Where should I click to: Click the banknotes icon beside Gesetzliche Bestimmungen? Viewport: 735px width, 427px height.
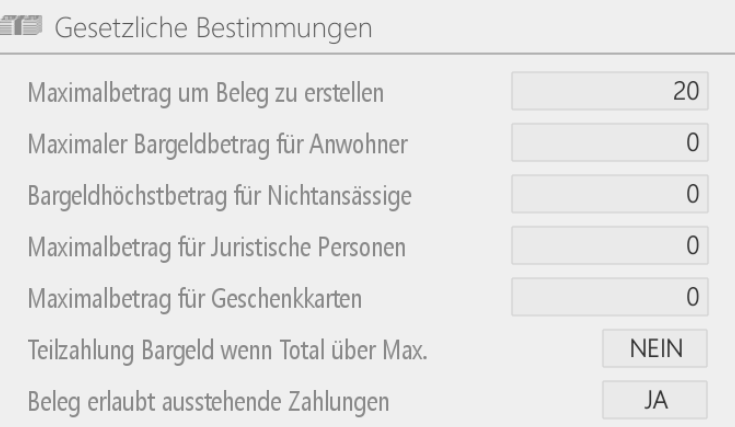point(21,26)
